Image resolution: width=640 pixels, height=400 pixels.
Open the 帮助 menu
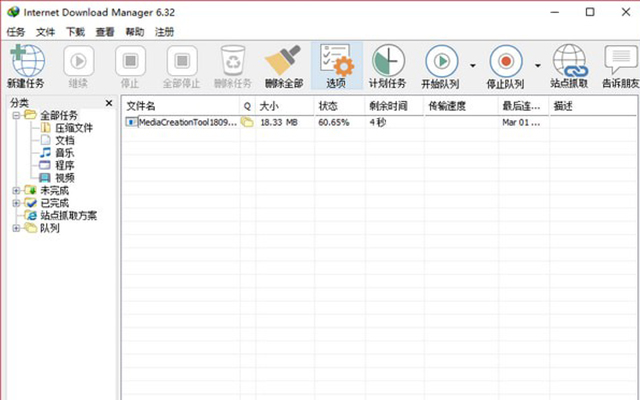[135, 32]
